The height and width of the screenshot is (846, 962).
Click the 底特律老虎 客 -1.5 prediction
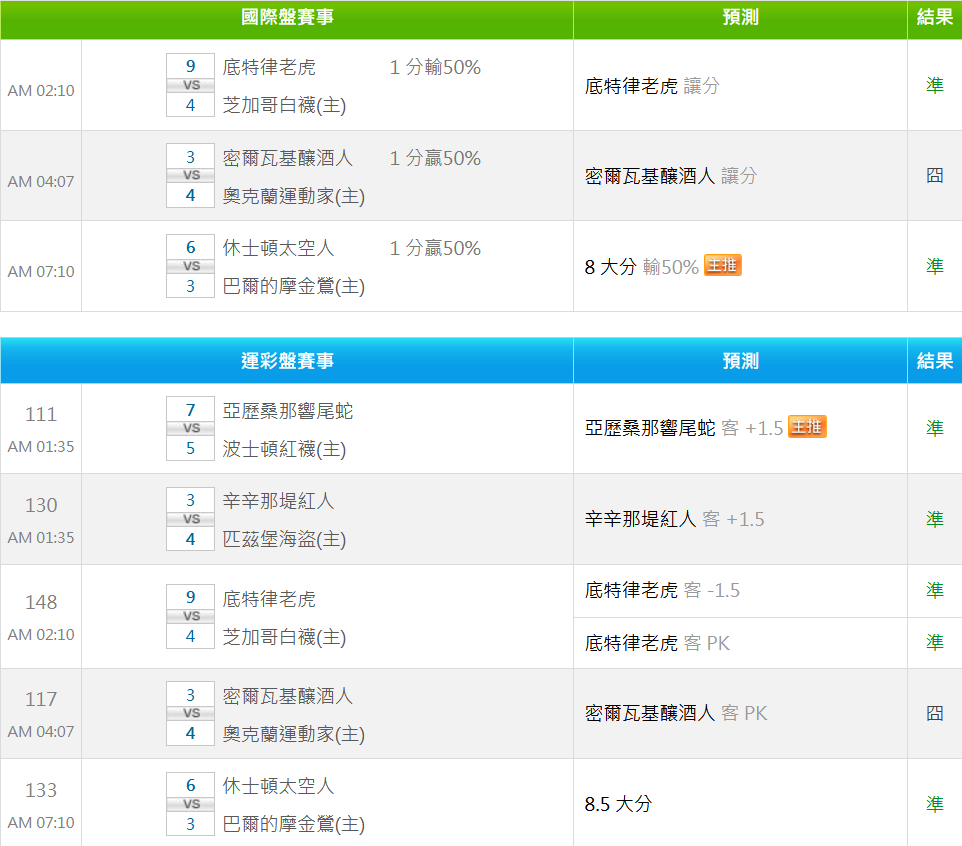(x=662, y=590)
